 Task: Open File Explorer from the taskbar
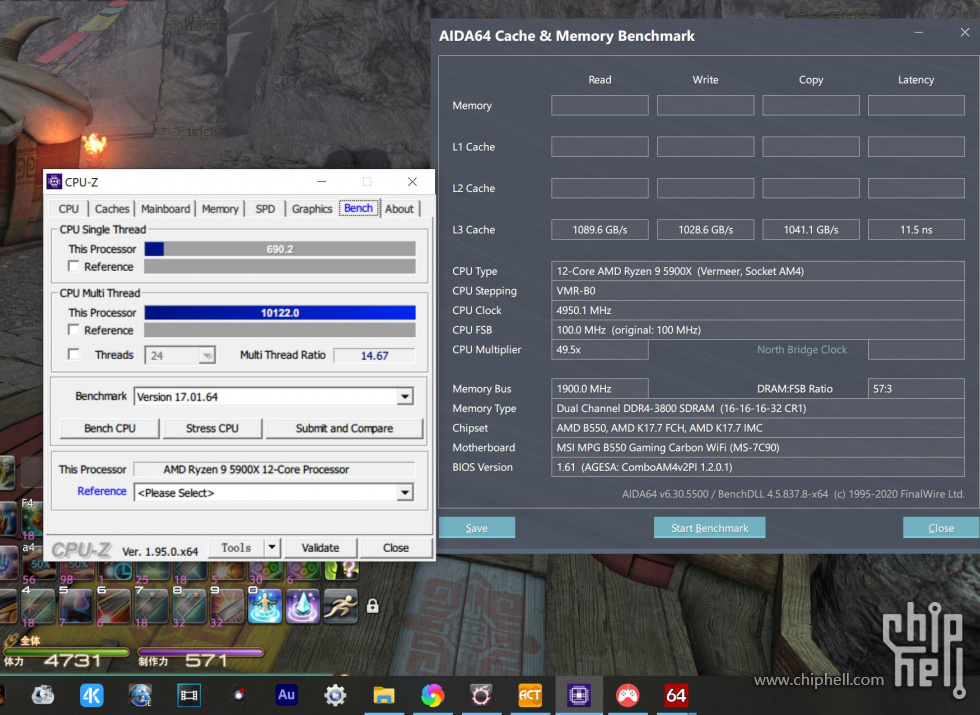tap(384, 695)
